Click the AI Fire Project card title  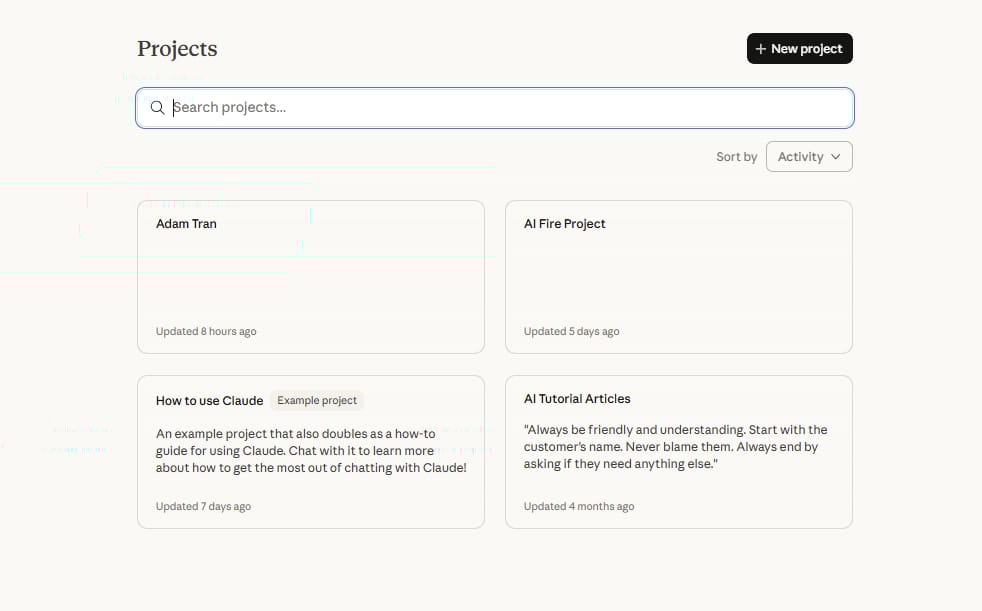(x=565, y=223)
